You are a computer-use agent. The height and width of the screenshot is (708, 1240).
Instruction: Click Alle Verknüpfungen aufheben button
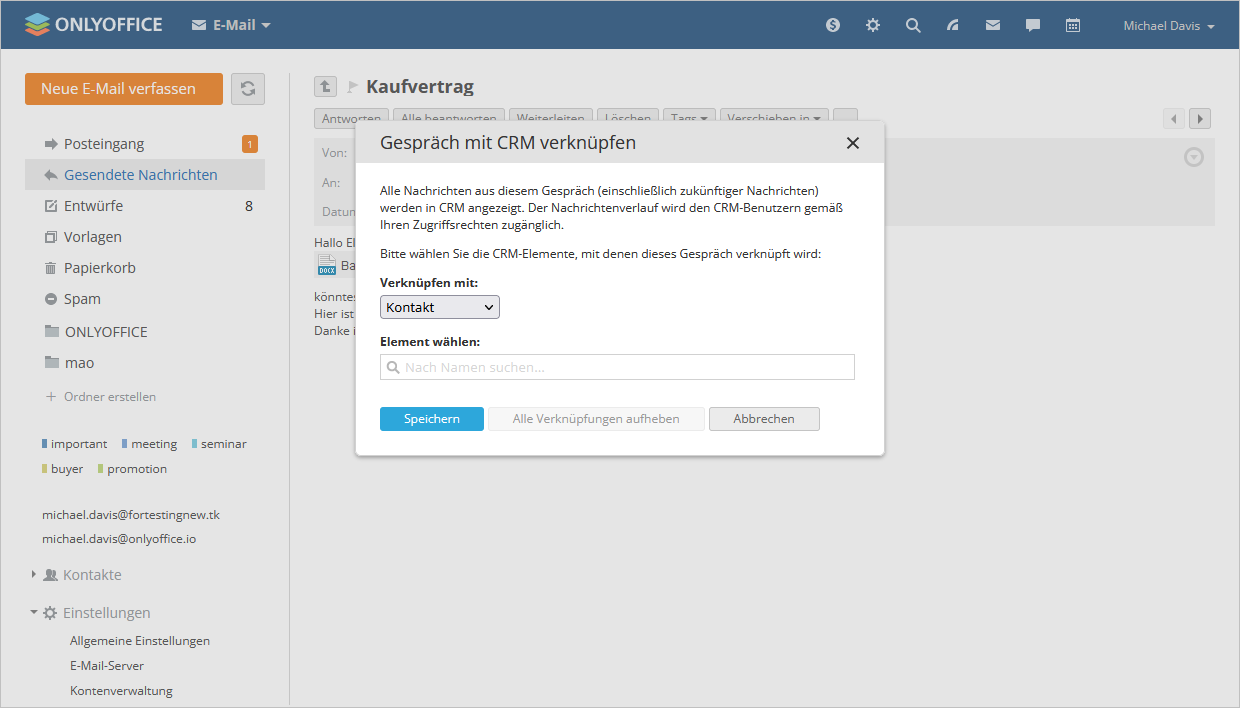(x=596, y=419)
